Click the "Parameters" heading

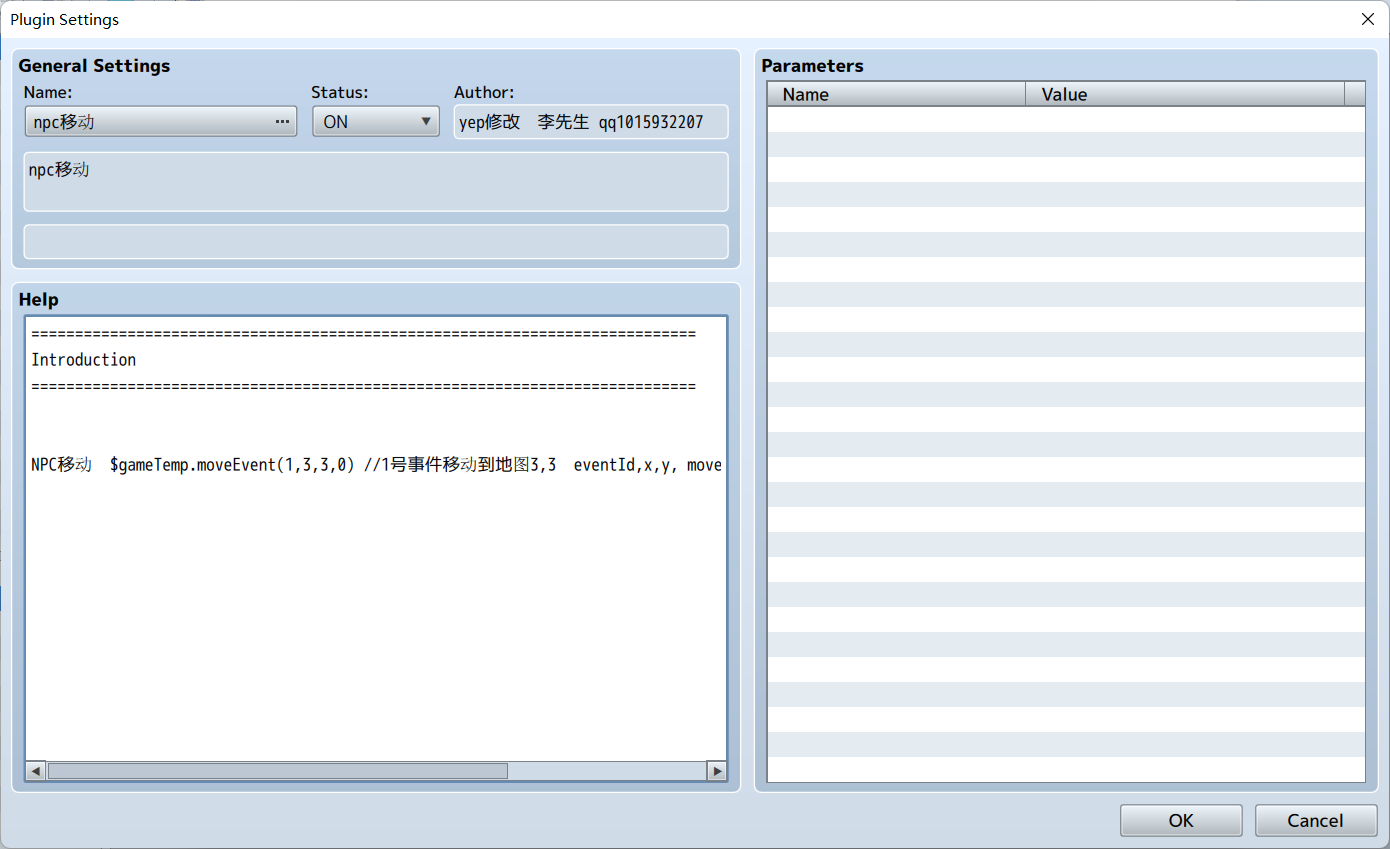(812, 66)
